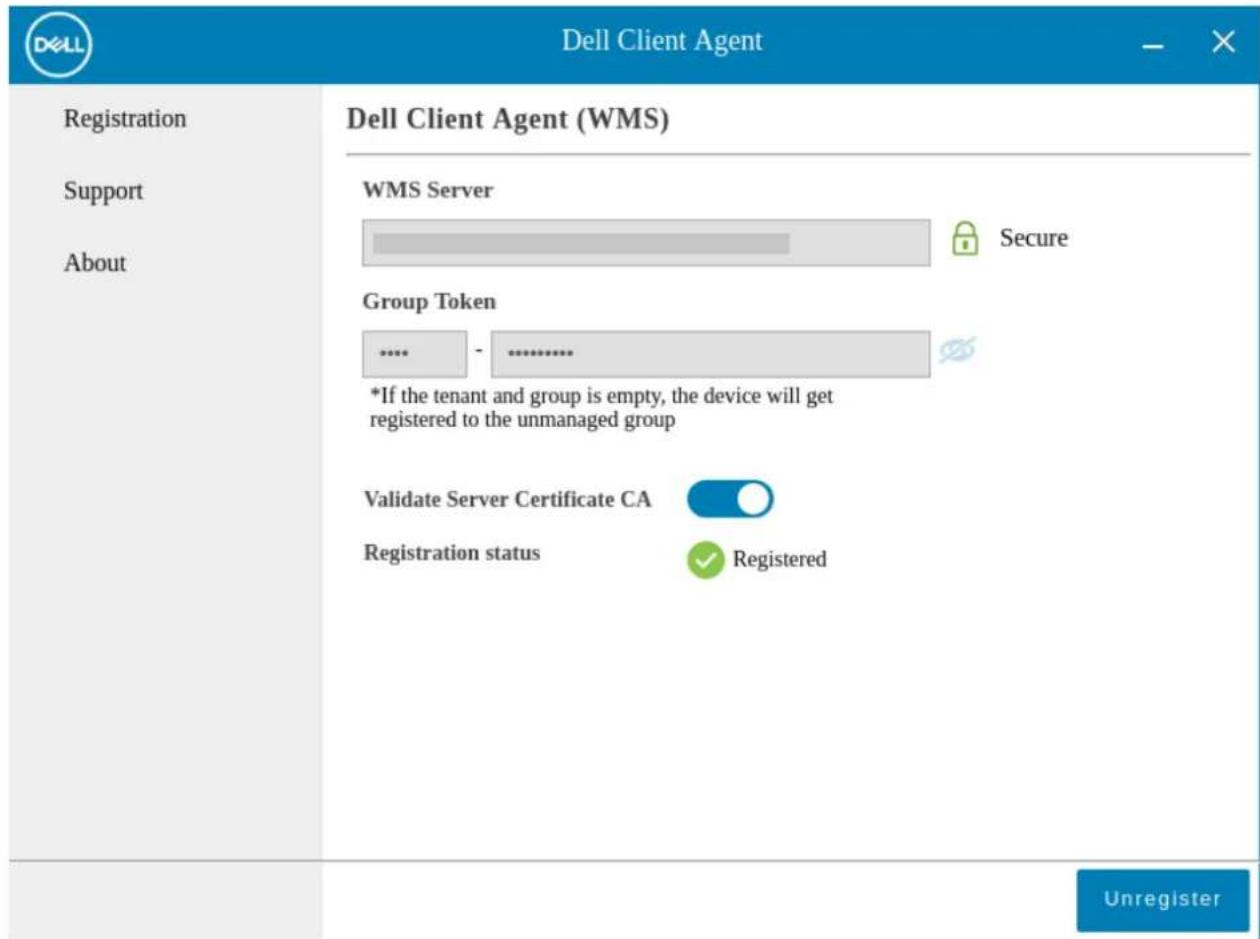Click the WMS Server address field
This screenshot has height=939, width=1260.
coord(645,243)
